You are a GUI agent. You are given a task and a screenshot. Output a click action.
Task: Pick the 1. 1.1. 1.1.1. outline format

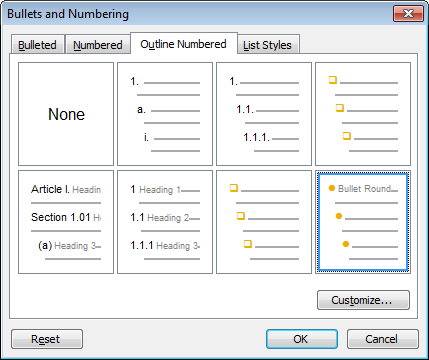pyautogui.click(x=264, y=114)
